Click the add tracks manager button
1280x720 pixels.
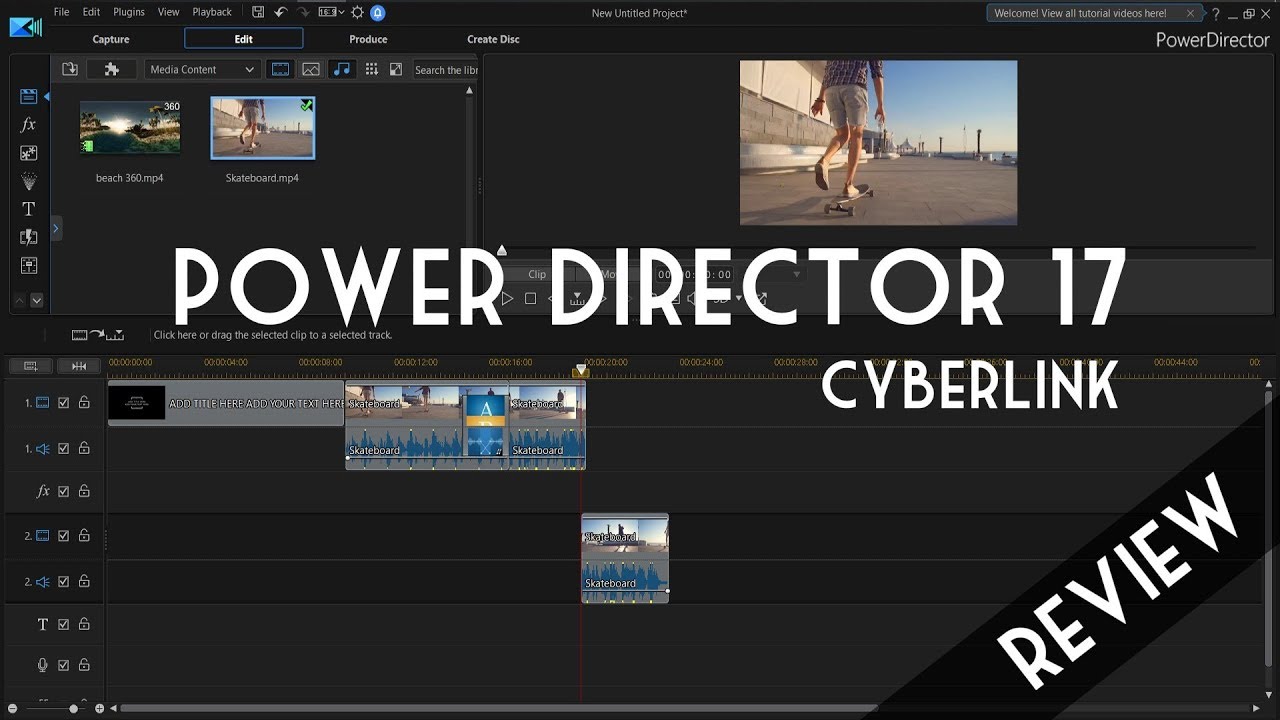coord(31,366)
